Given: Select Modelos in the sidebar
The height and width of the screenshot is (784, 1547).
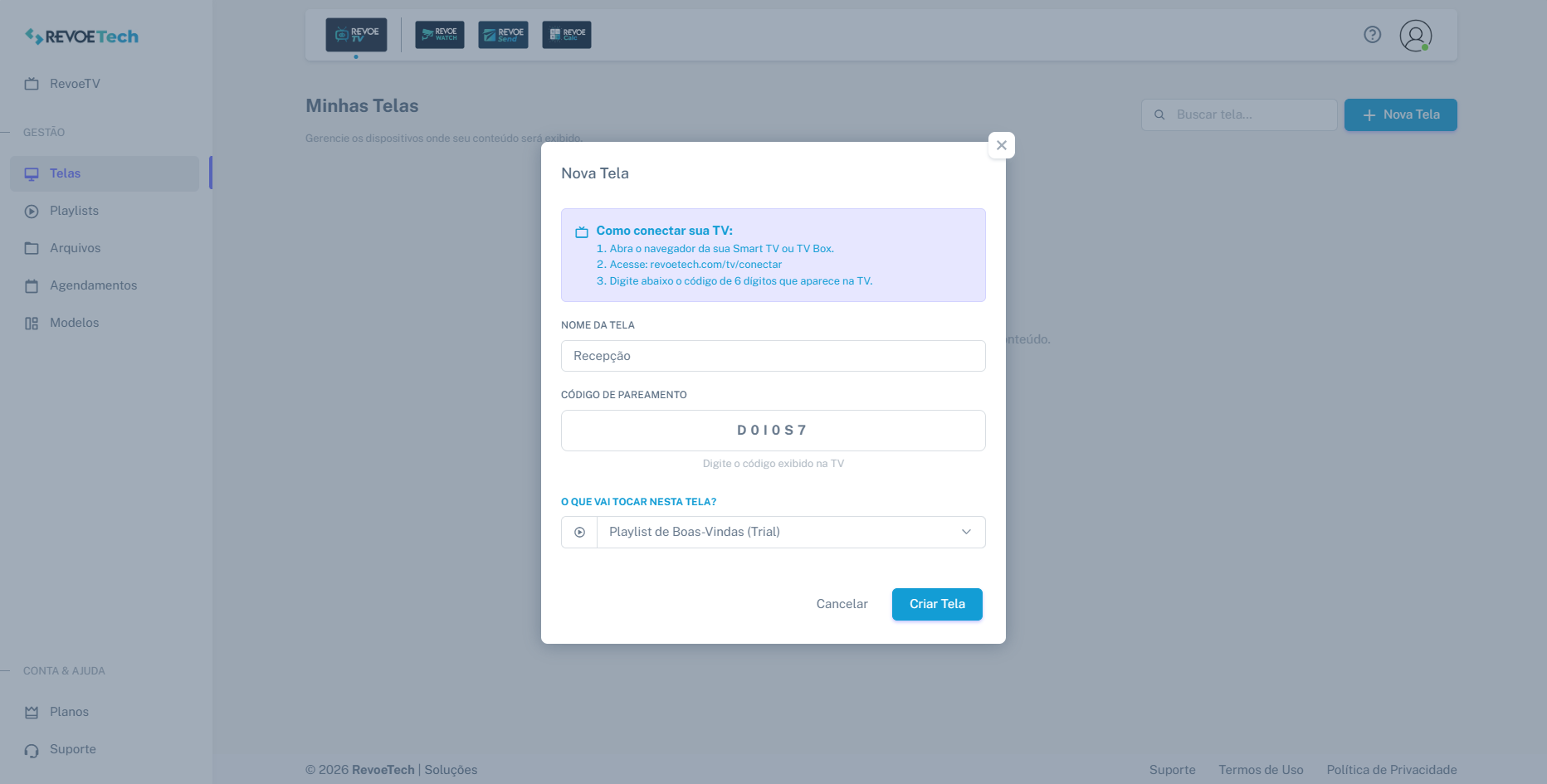Looking at the screenshot, I should point(74,323).
